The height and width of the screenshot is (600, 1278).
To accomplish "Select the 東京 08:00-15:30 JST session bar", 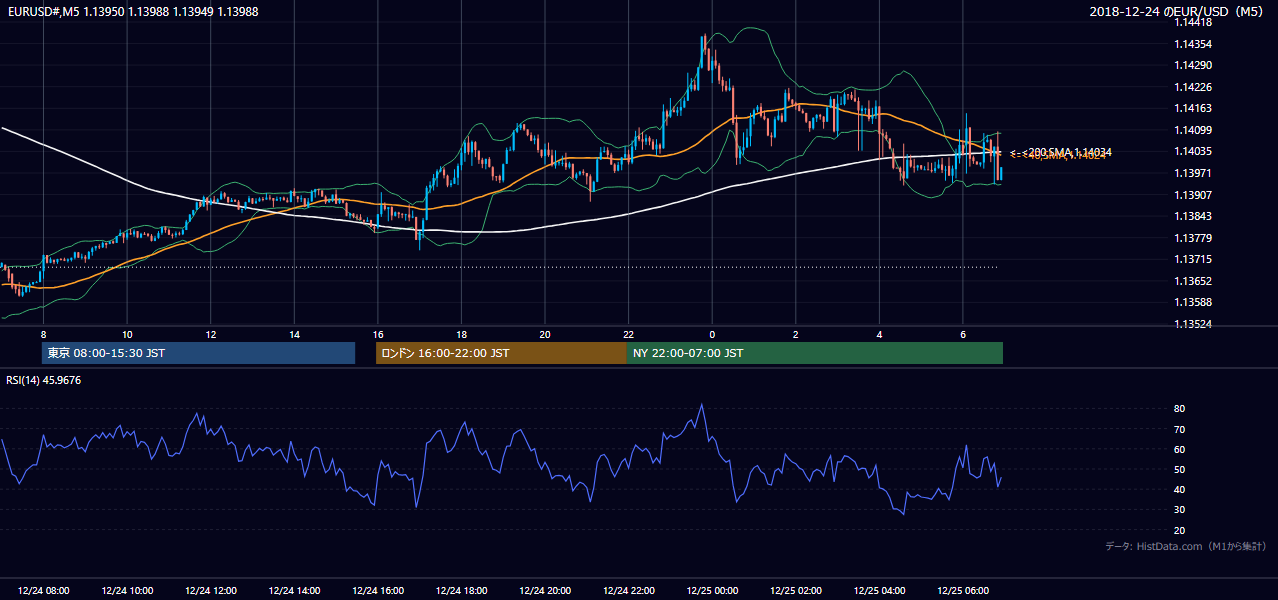I will pos(198,353).
